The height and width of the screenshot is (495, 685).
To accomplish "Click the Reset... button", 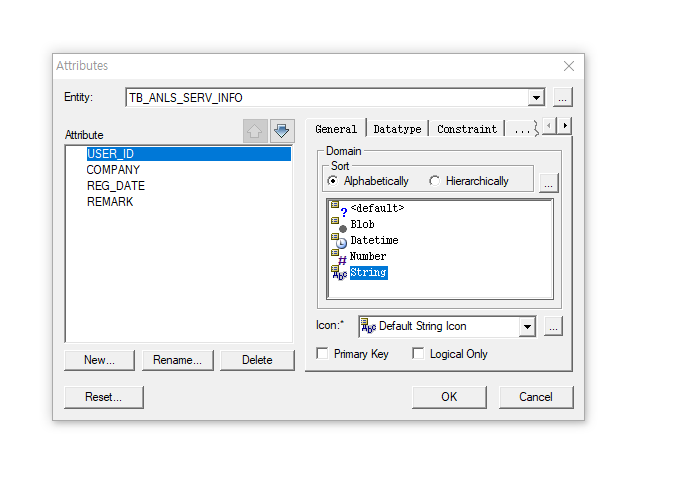I will click(104, 397).
